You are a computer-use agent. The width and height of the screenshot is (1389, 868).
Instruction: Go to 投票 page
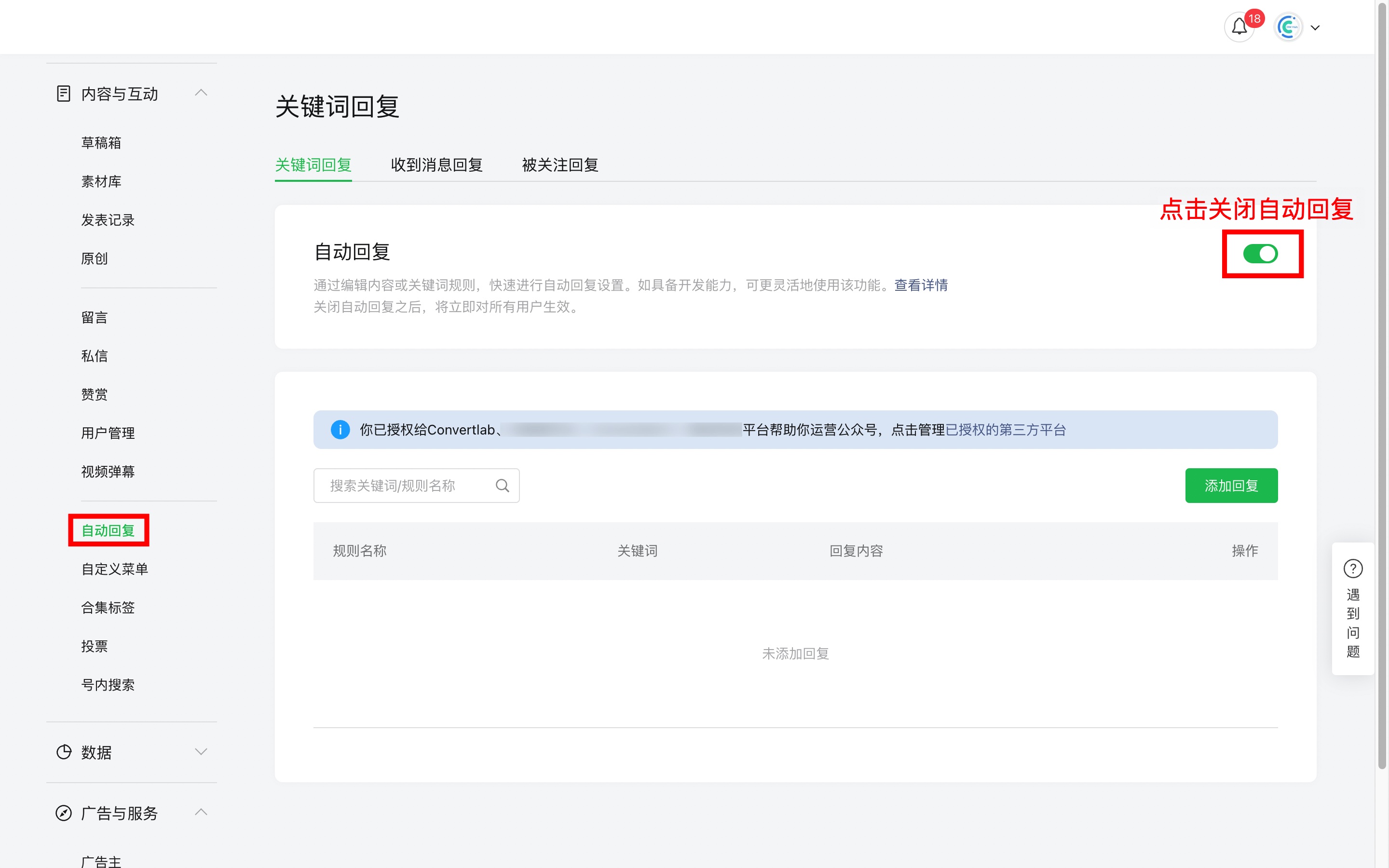(94, 646)
